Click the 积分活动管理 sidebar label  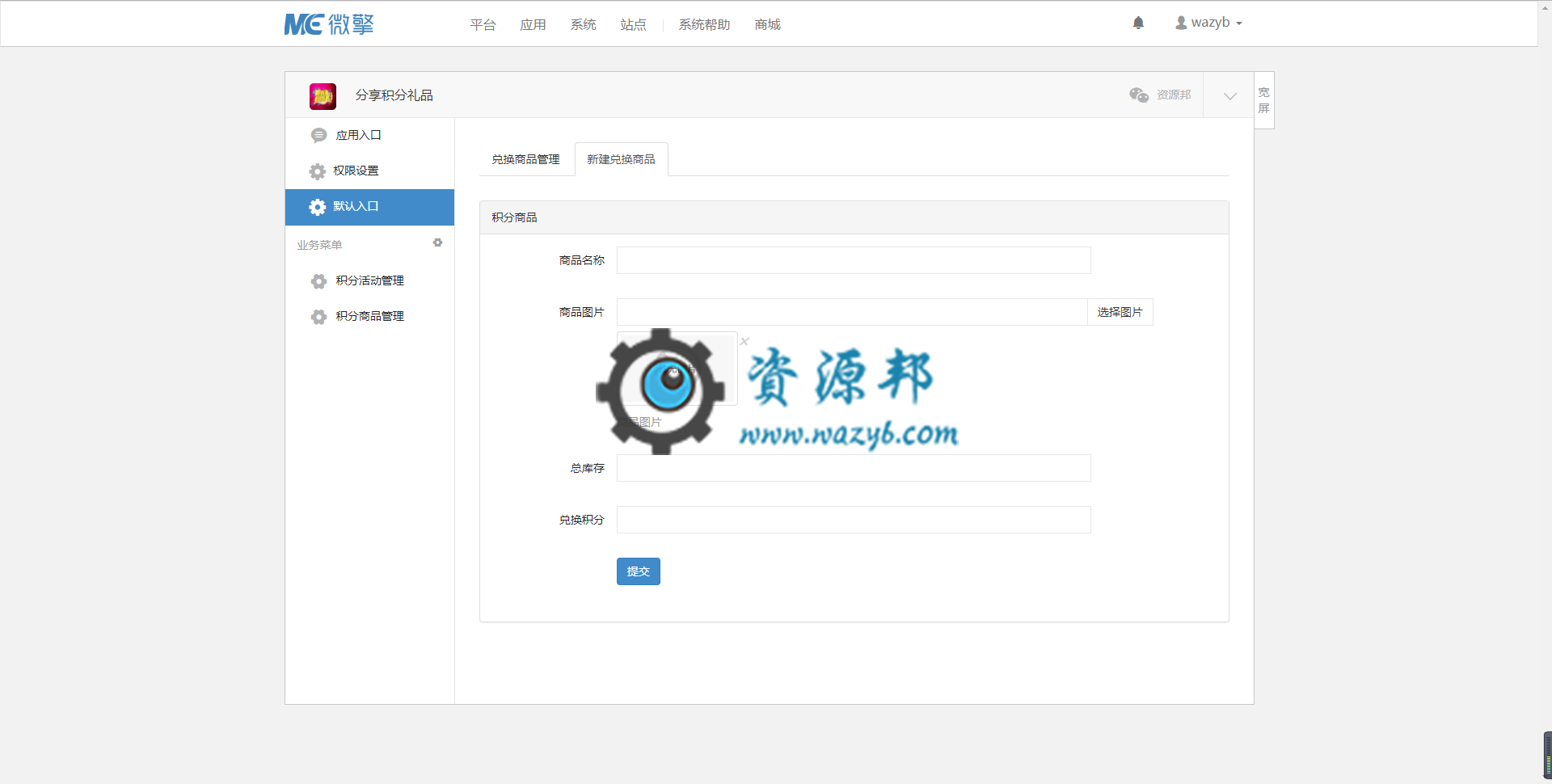[x=369, y=281]
